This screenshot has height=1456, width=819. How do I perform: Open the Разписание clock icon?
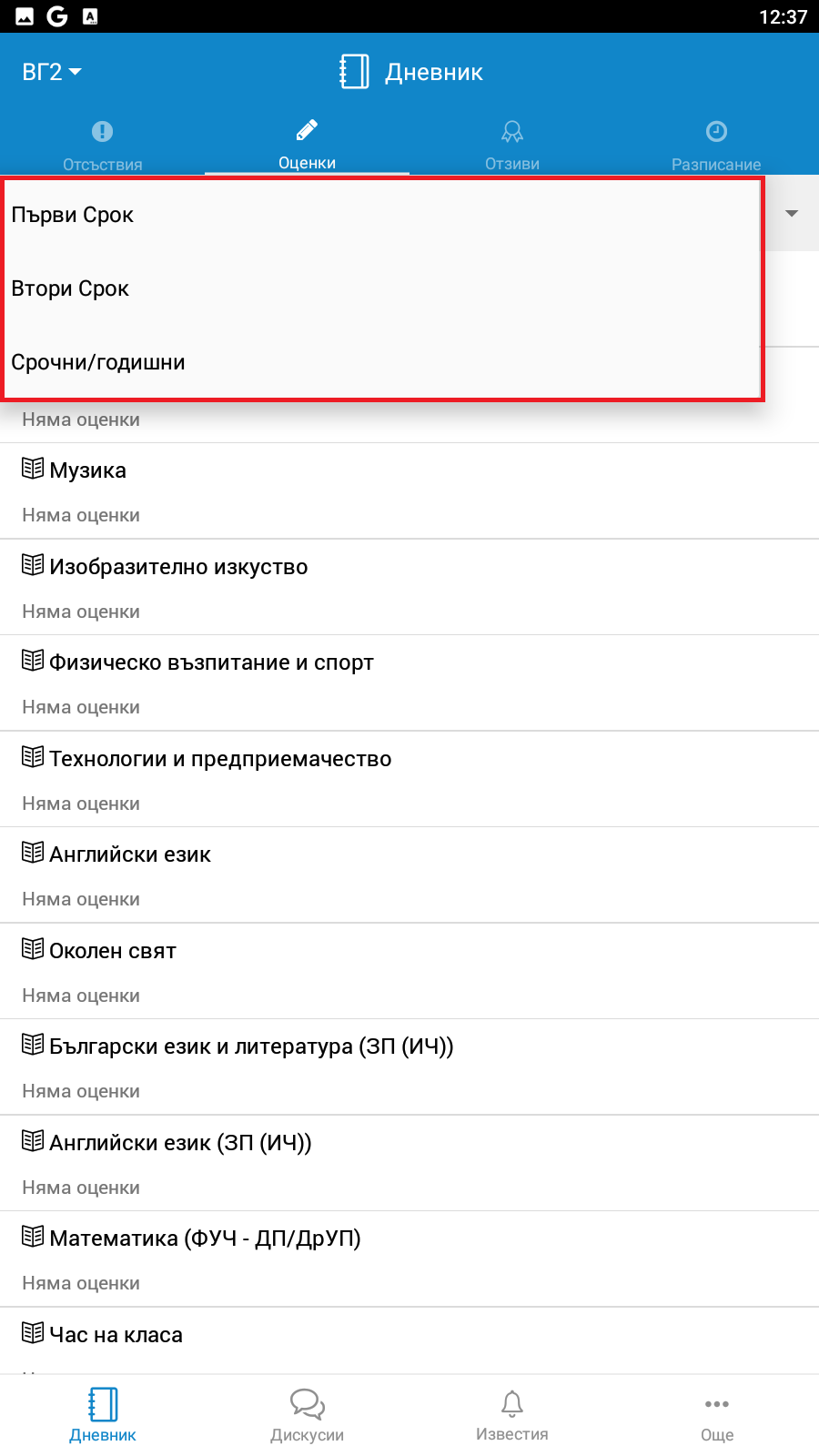(717, 132)
